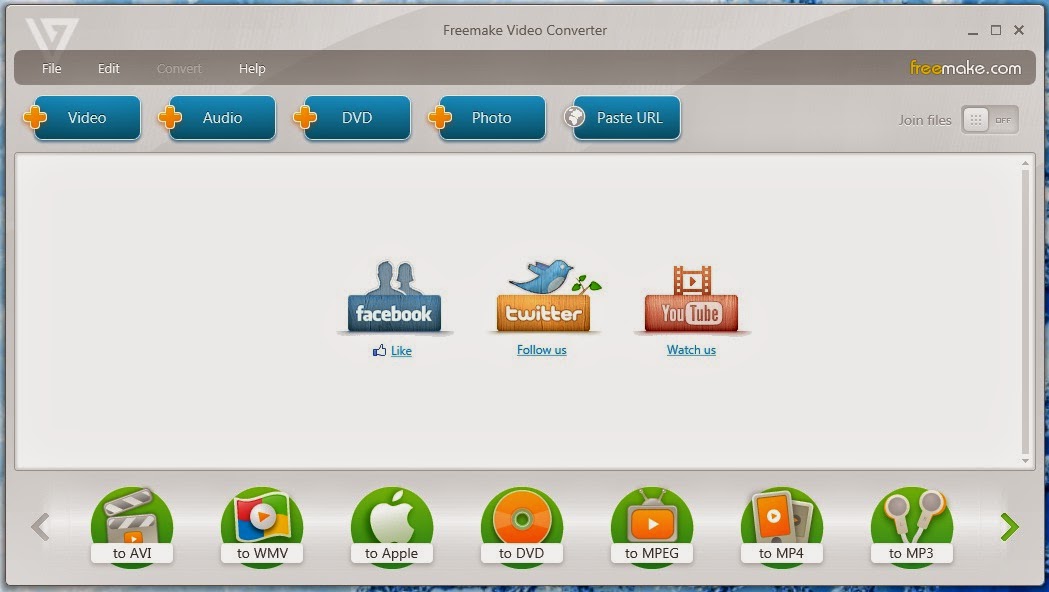Click the Facebook Like button
This screenshot has height=592, width=1049.
point(392,351)
